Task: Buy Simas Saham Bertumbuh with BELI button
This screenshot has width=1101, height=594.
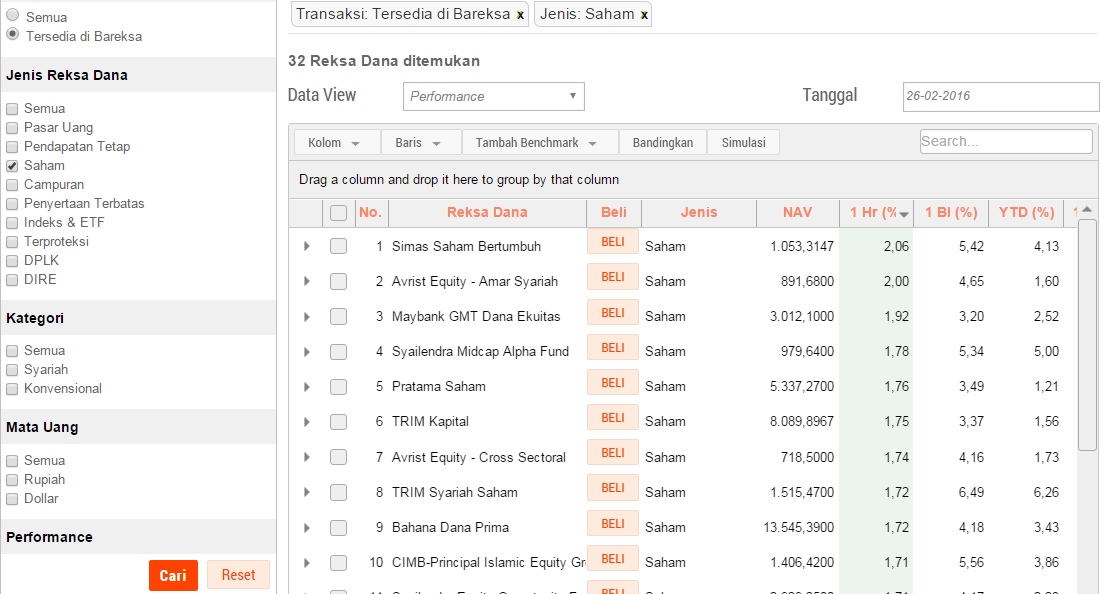Action: tap(612, 242)
